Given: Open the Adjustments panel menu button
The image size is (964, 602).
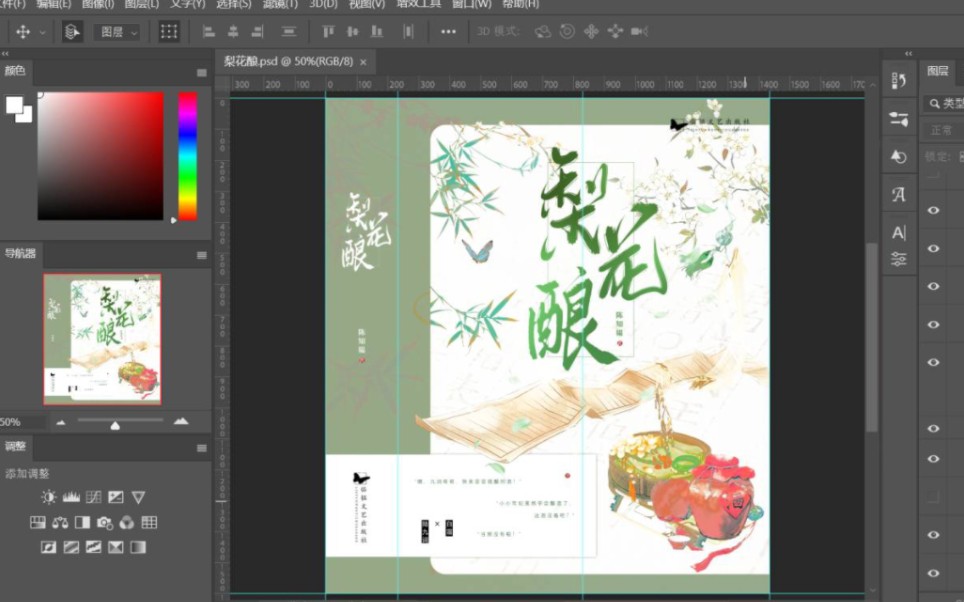Looking at the screenshot, I should point(203,447).
